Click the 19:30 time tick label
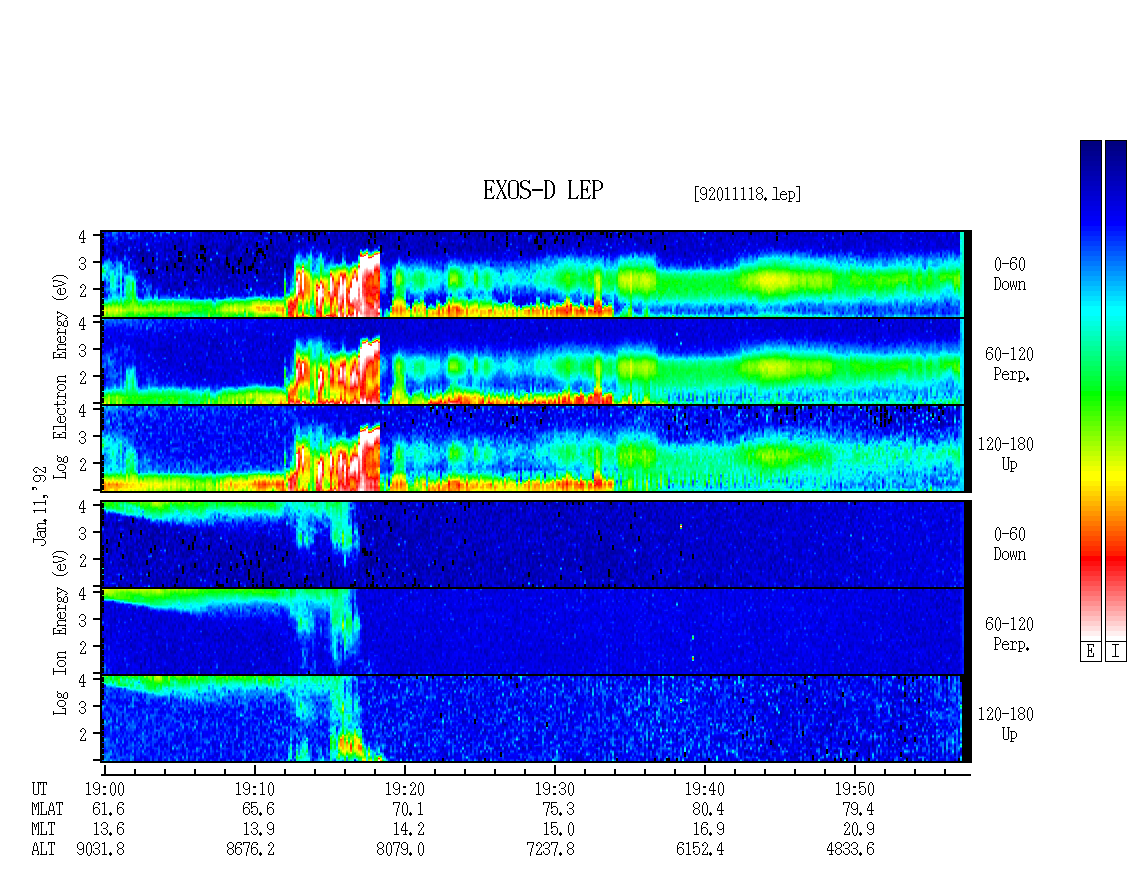Image resolution: width=1130 pixels, height=875 pixels. tap(554, 789)
